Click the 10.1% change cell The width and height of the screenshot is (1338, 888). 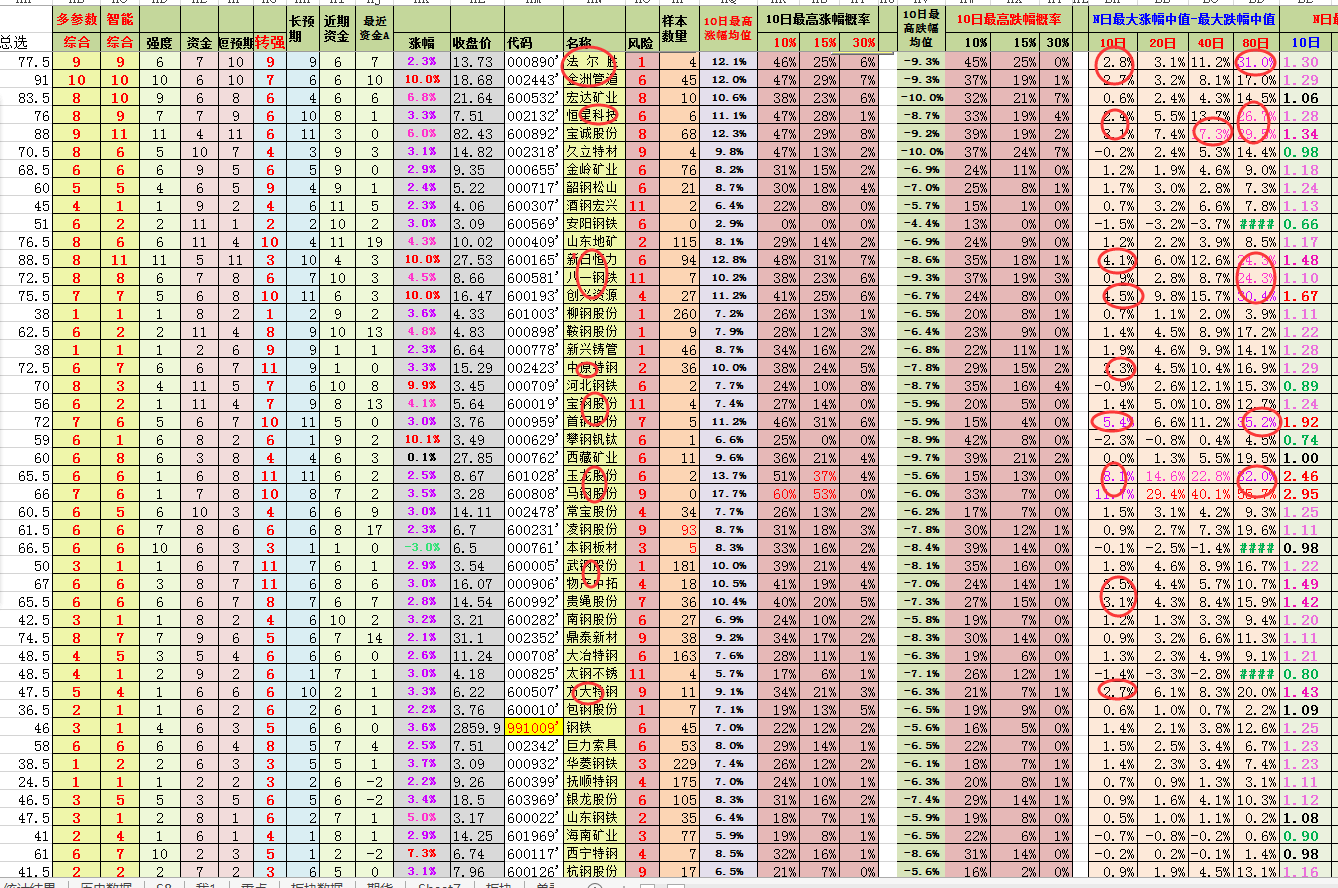pyautogui.click(x=422, y=439)
